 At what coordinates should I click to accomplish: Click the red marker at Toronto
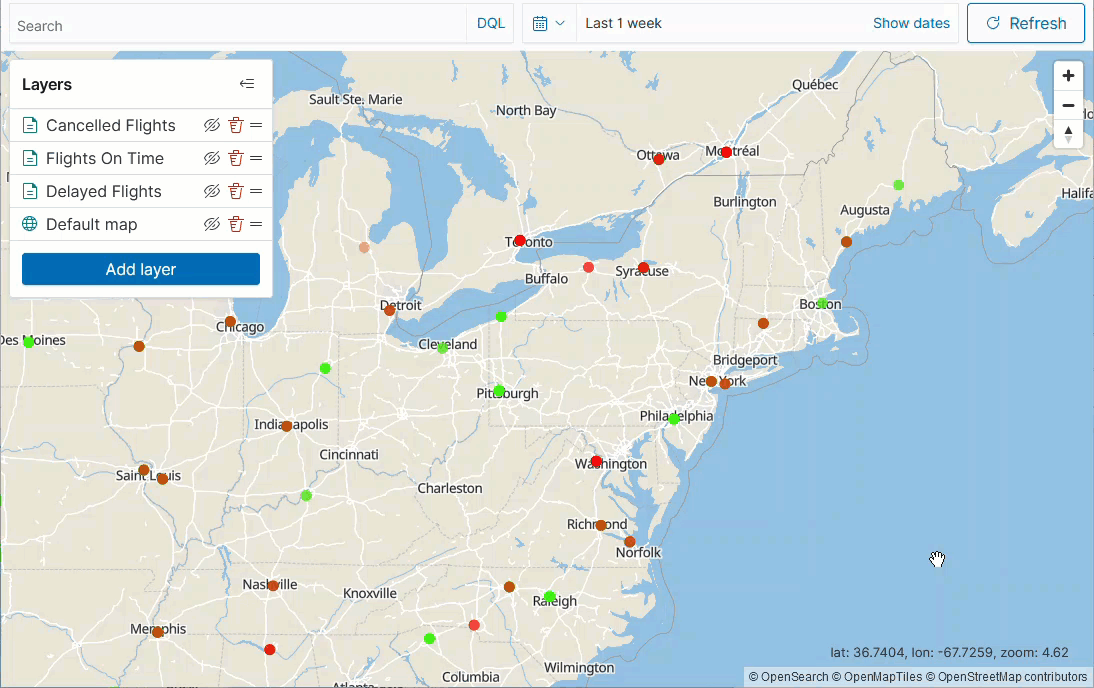pyautogui.click(x=520, y=240)
